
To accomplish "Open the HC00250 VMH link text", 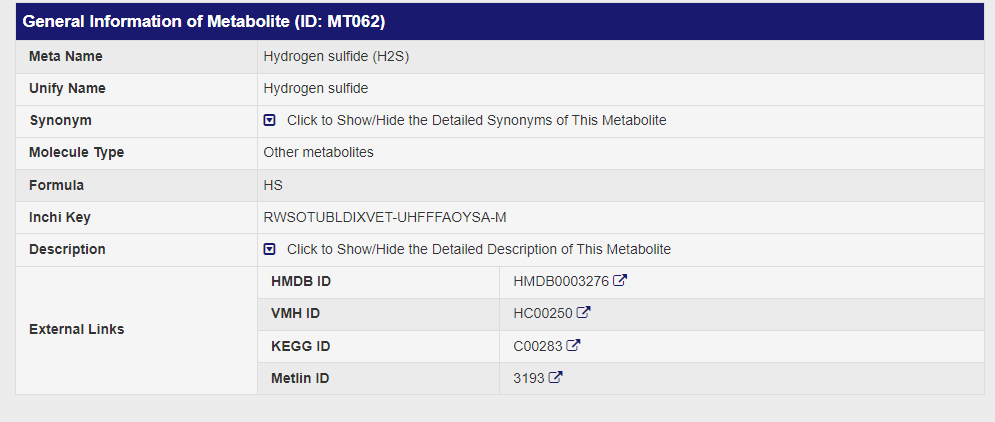I will click(543, 313).
